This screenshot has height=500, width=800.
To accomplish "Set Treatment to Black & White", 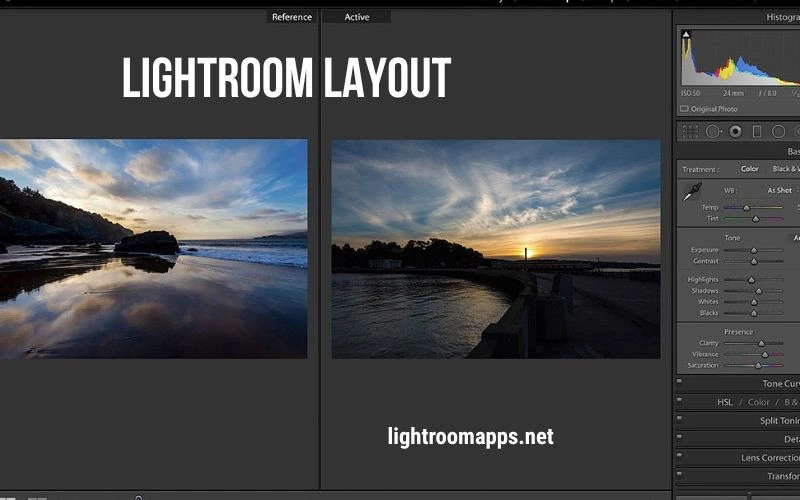I will coord(785,169).
